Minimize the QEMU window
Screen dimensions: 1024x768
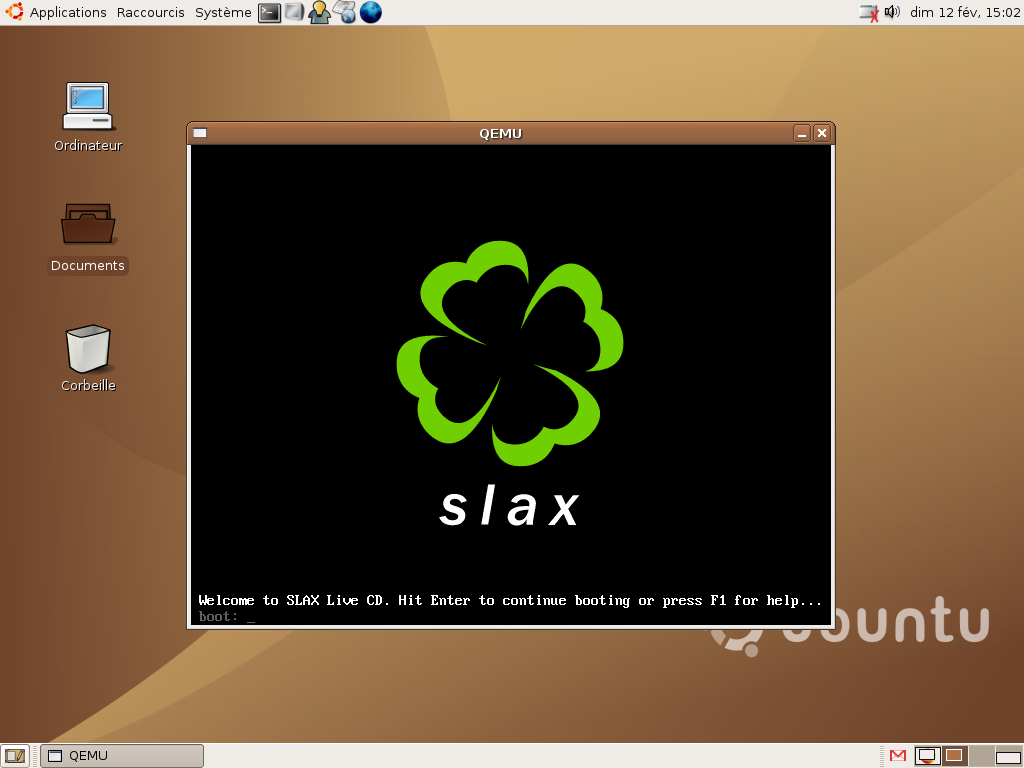coord(802,133)
